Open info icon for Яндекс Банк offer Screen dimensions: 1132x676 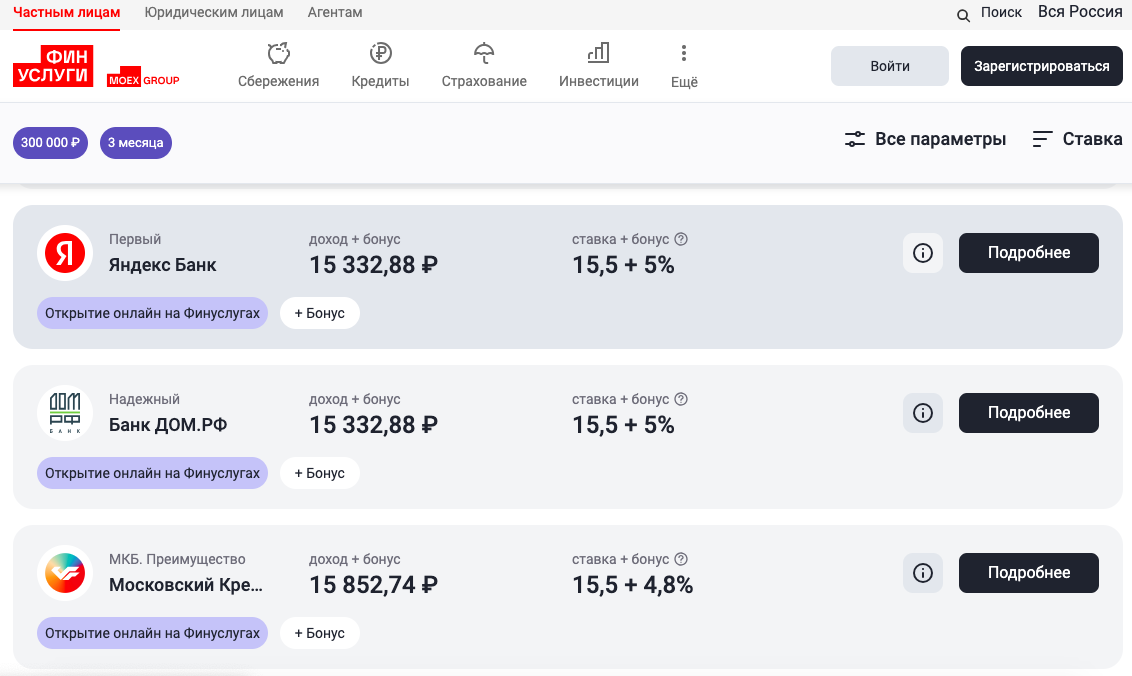(923, 253)
